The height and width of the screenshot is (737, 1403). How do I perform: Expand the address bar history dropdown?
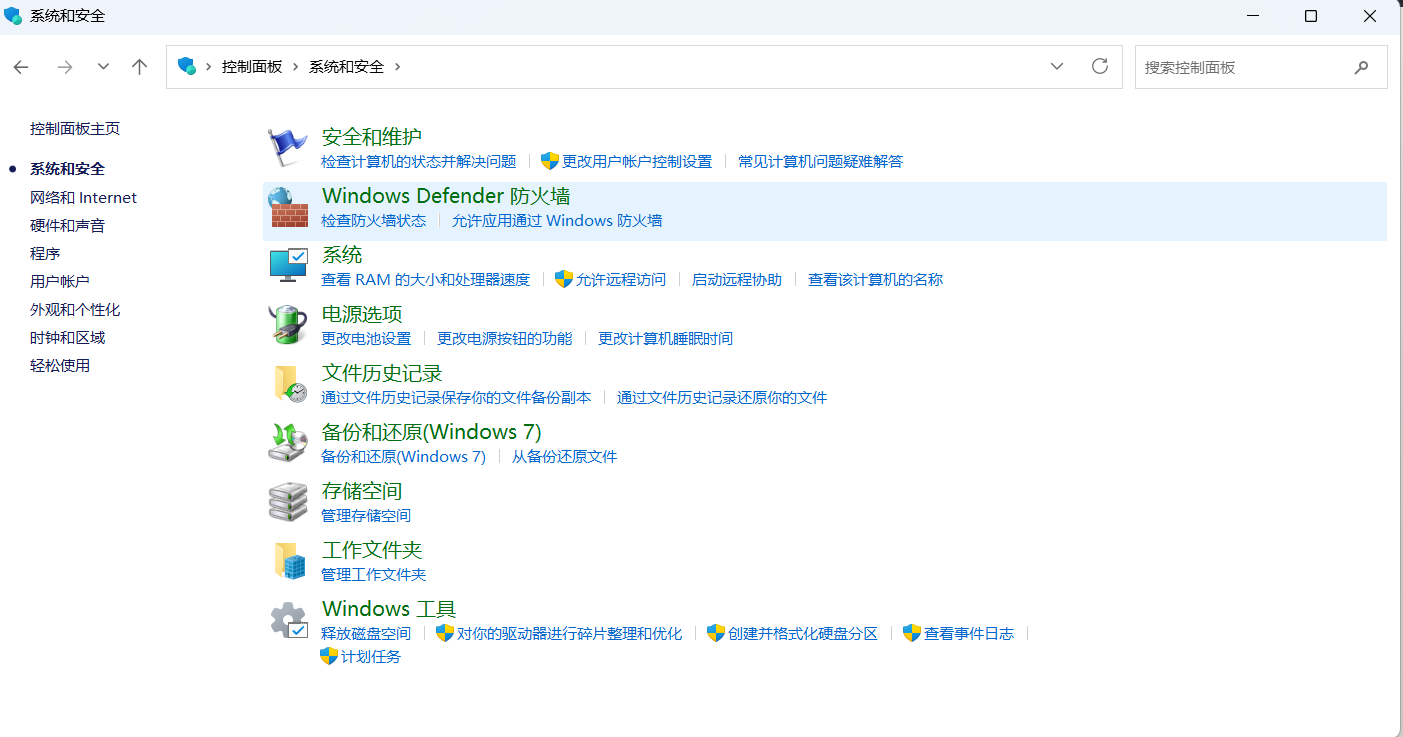click(x=1057, y=66)
